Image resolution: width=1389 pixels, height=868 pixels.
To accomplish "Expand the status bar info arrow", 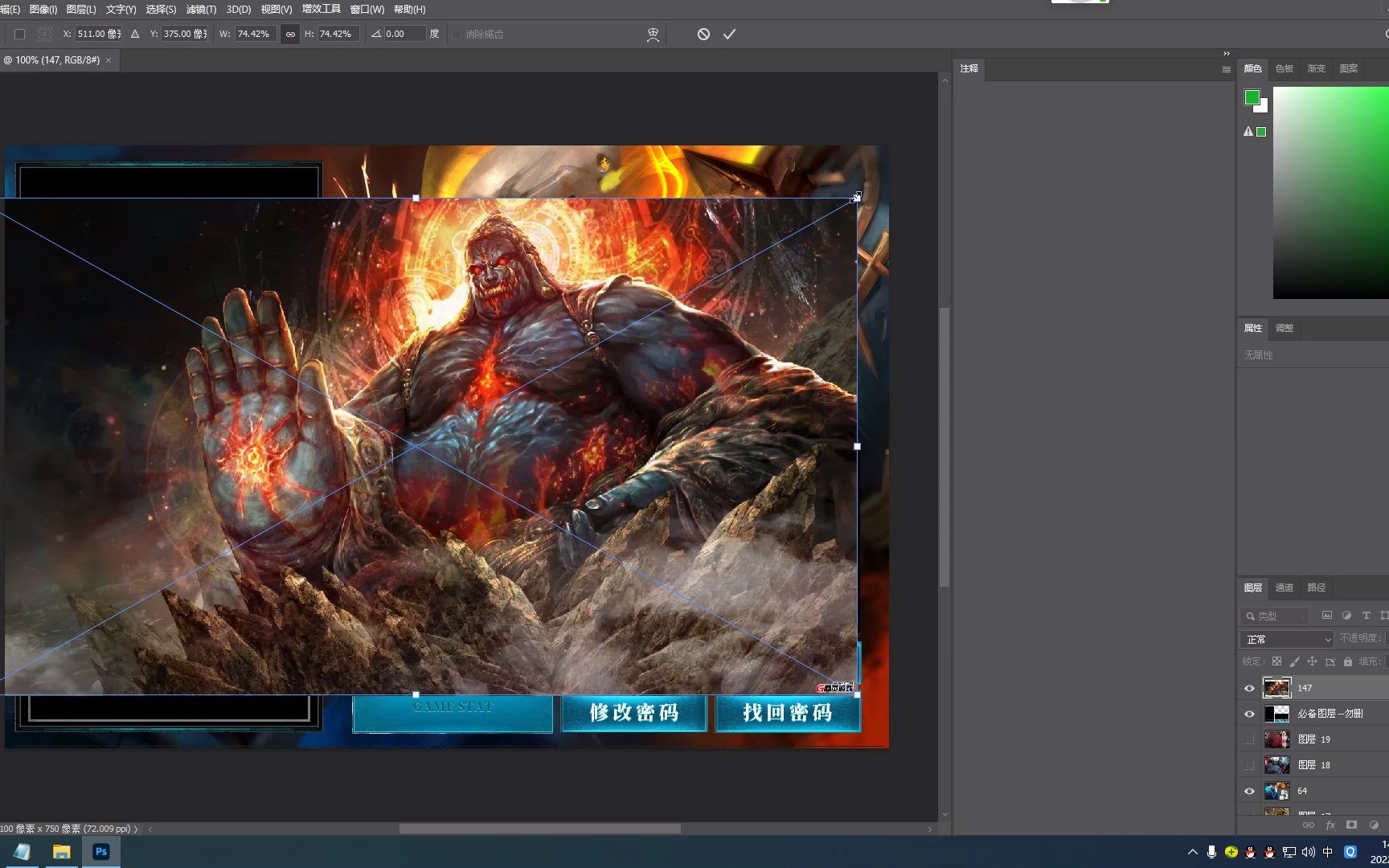I will [x=136, y=829].
